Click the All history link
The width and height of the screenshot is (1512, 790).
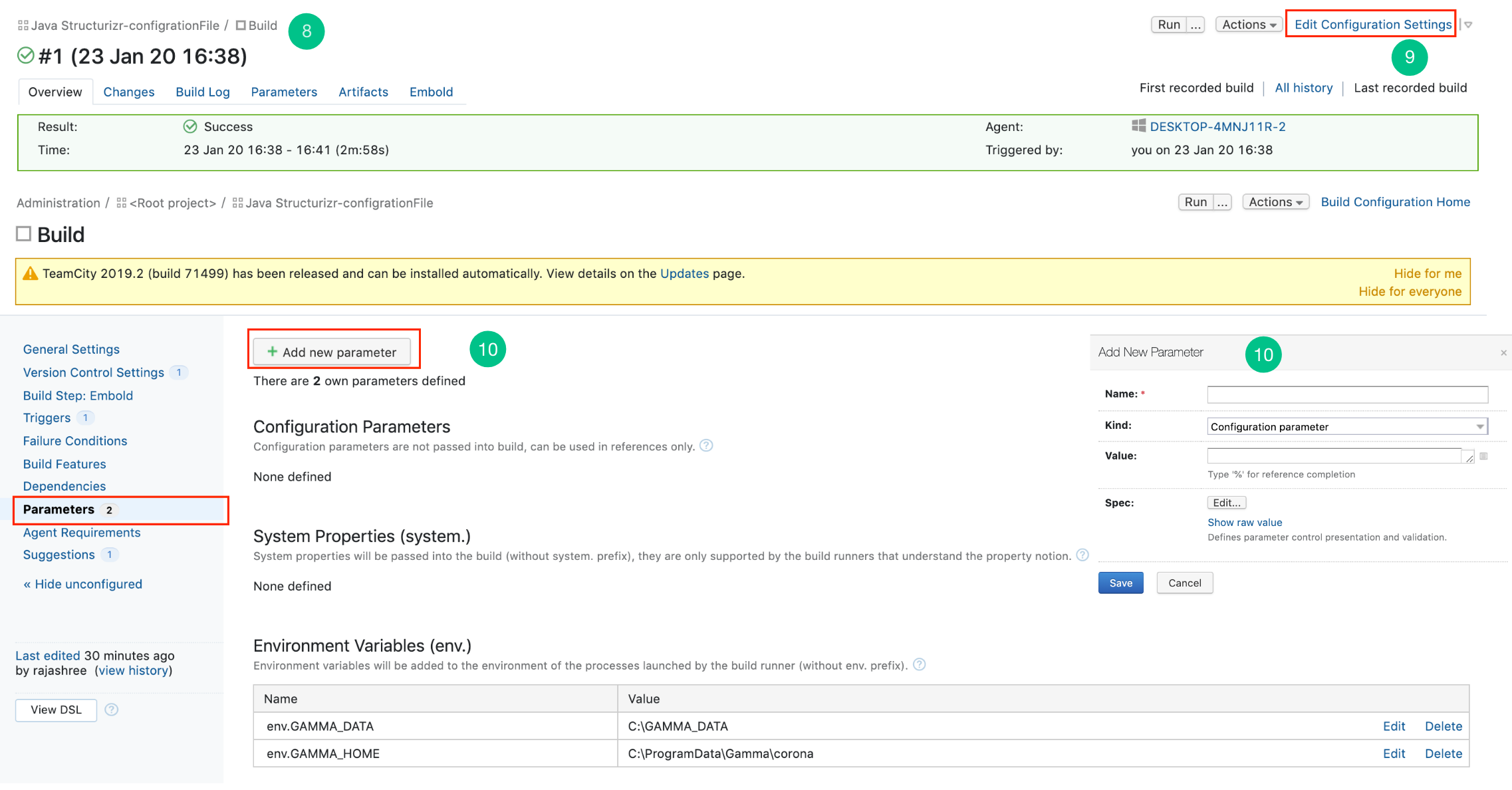point(1303,88)
